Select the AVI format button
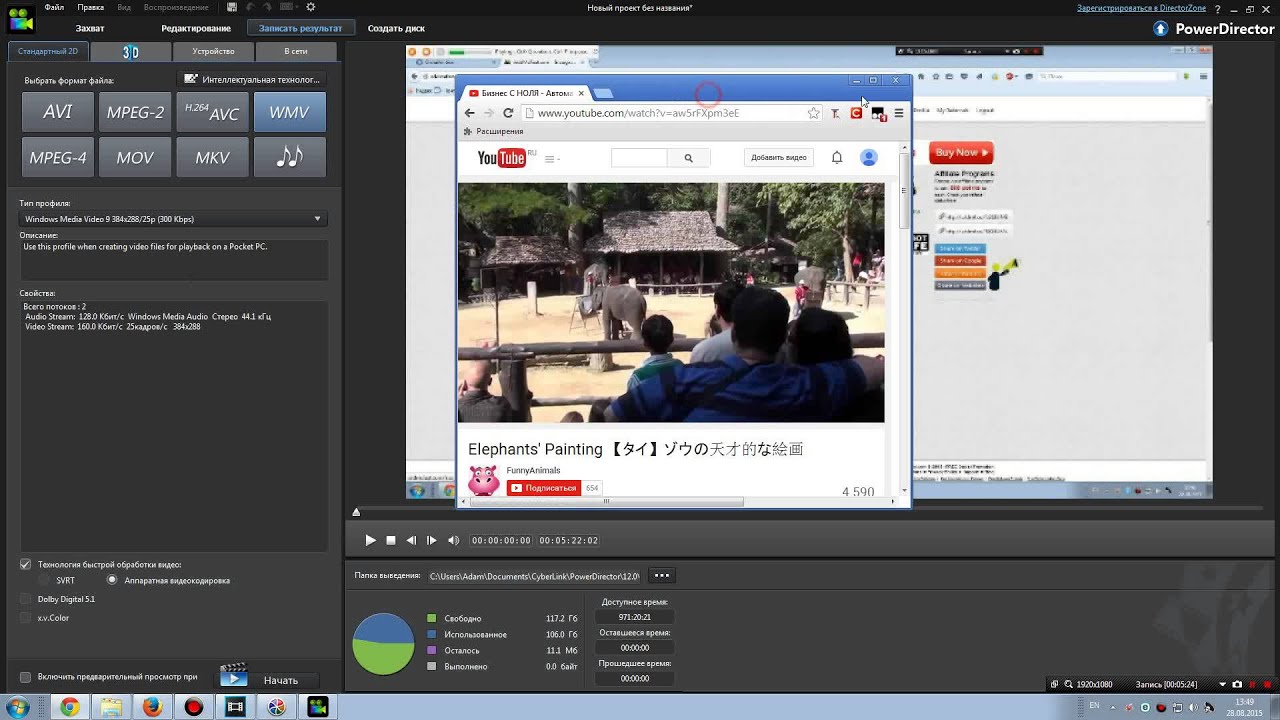The image size is (1280, 720). tap(58, 112)
